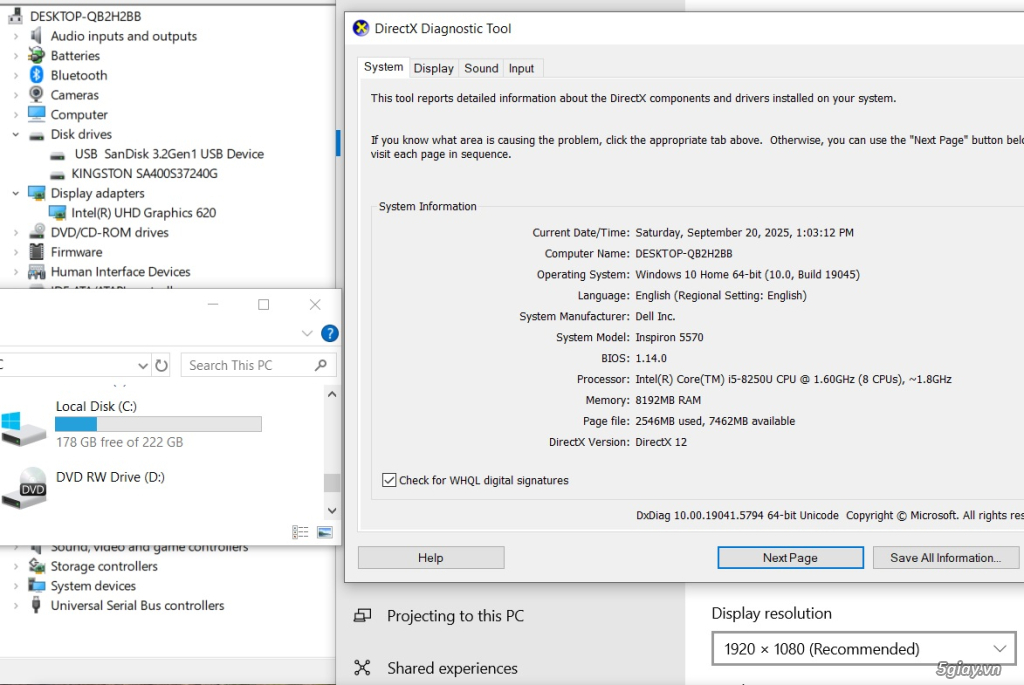Expand the Firmware category
Image resolution: width=1024 pixels, height=685 pixels.
tap(16, 251)
